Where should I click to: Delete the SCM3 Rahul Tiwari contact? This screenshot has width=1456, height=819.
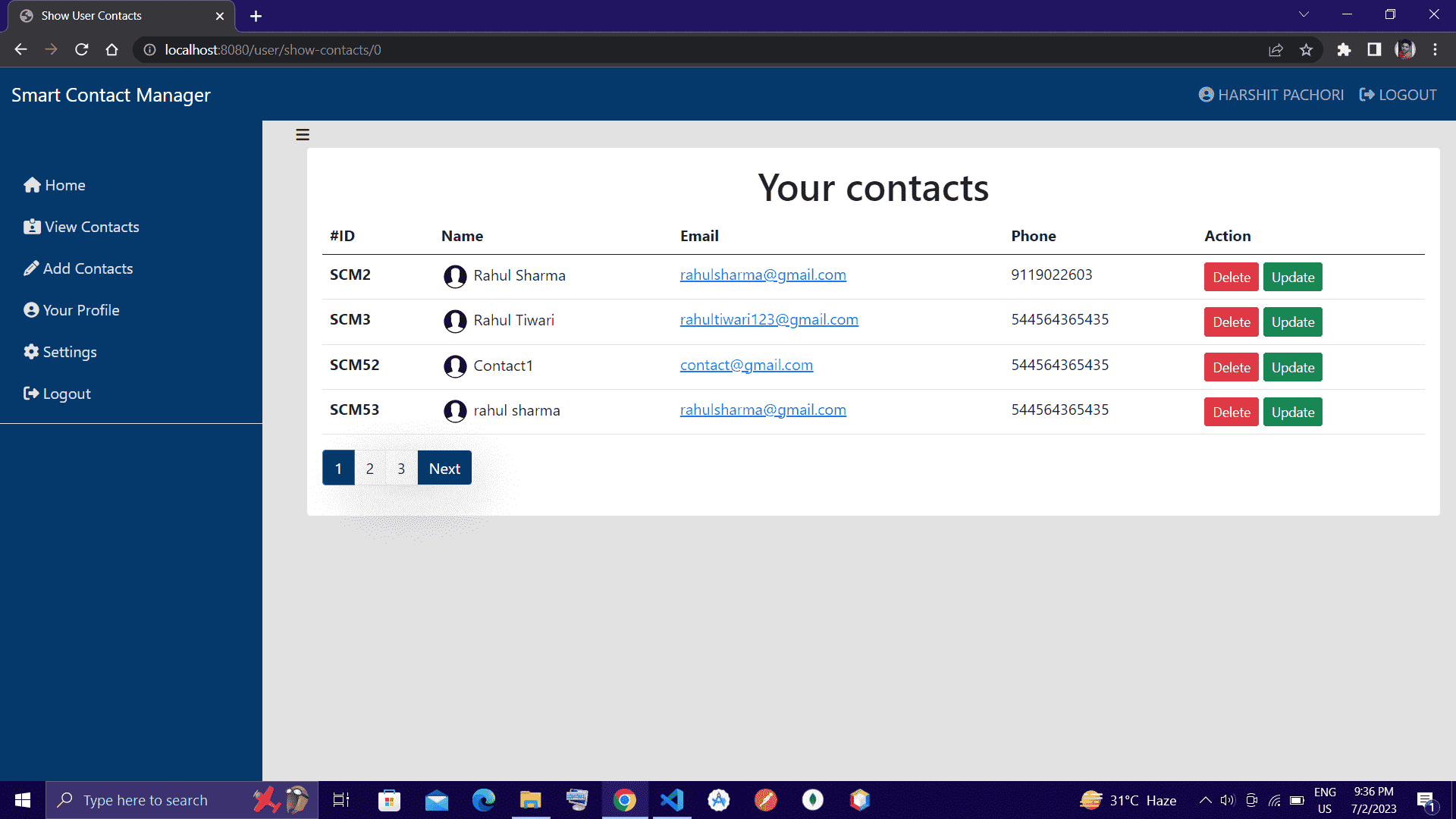(1231, 322)
